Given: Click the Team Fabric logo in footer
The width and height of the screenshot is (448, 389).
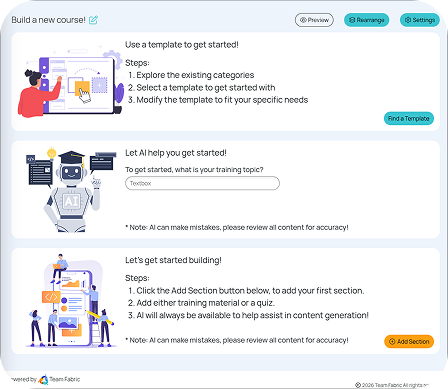Looking at the screenshot, I should (x=43, y=379).
